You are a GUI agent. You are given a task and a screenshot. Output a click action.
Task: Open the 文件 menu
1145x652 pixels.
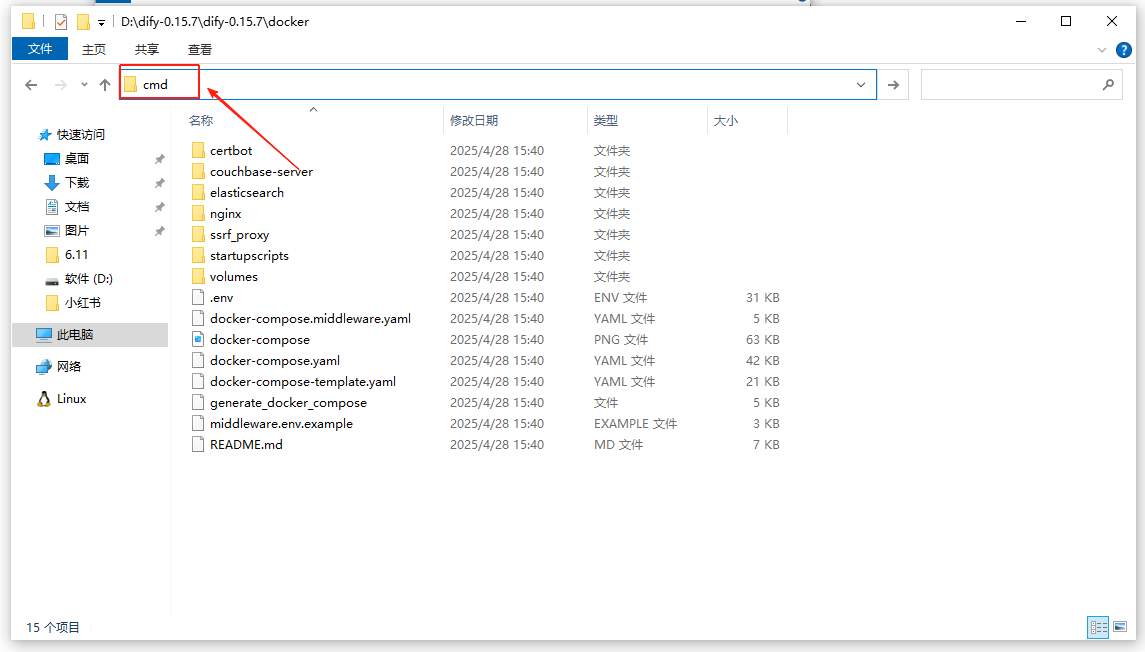click(x=40, y=49)
